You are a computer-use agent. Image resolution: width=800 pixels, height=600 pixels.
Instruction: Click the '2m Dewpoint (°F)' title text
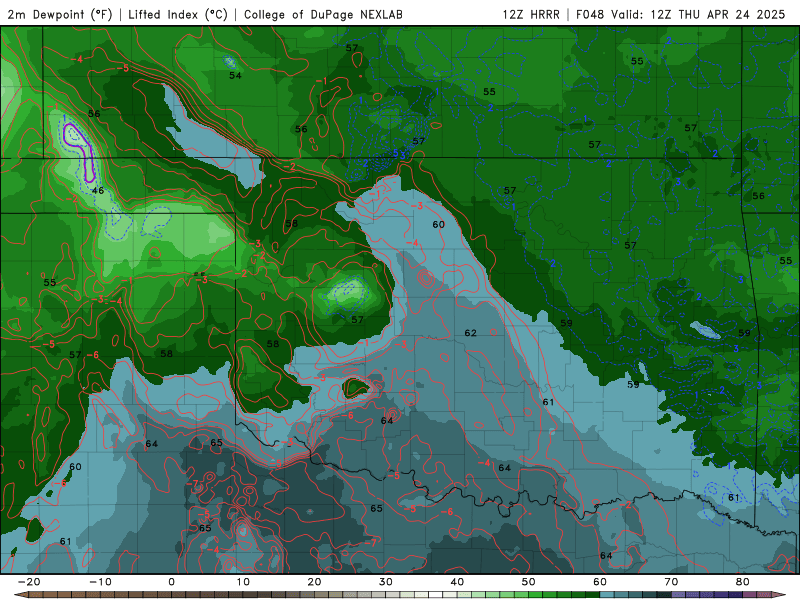click(60, 15)
